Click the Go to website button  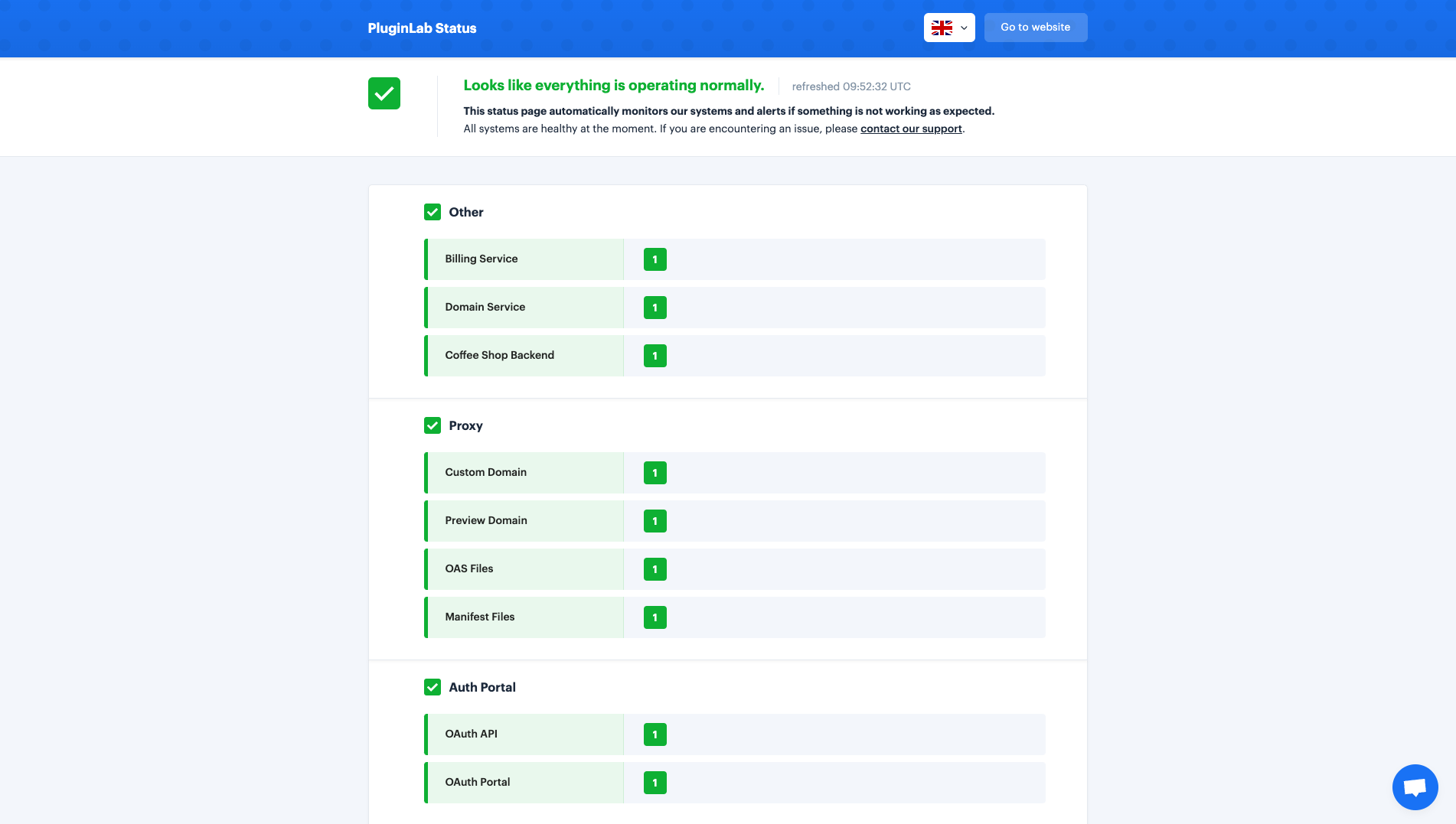(1035, 28)
